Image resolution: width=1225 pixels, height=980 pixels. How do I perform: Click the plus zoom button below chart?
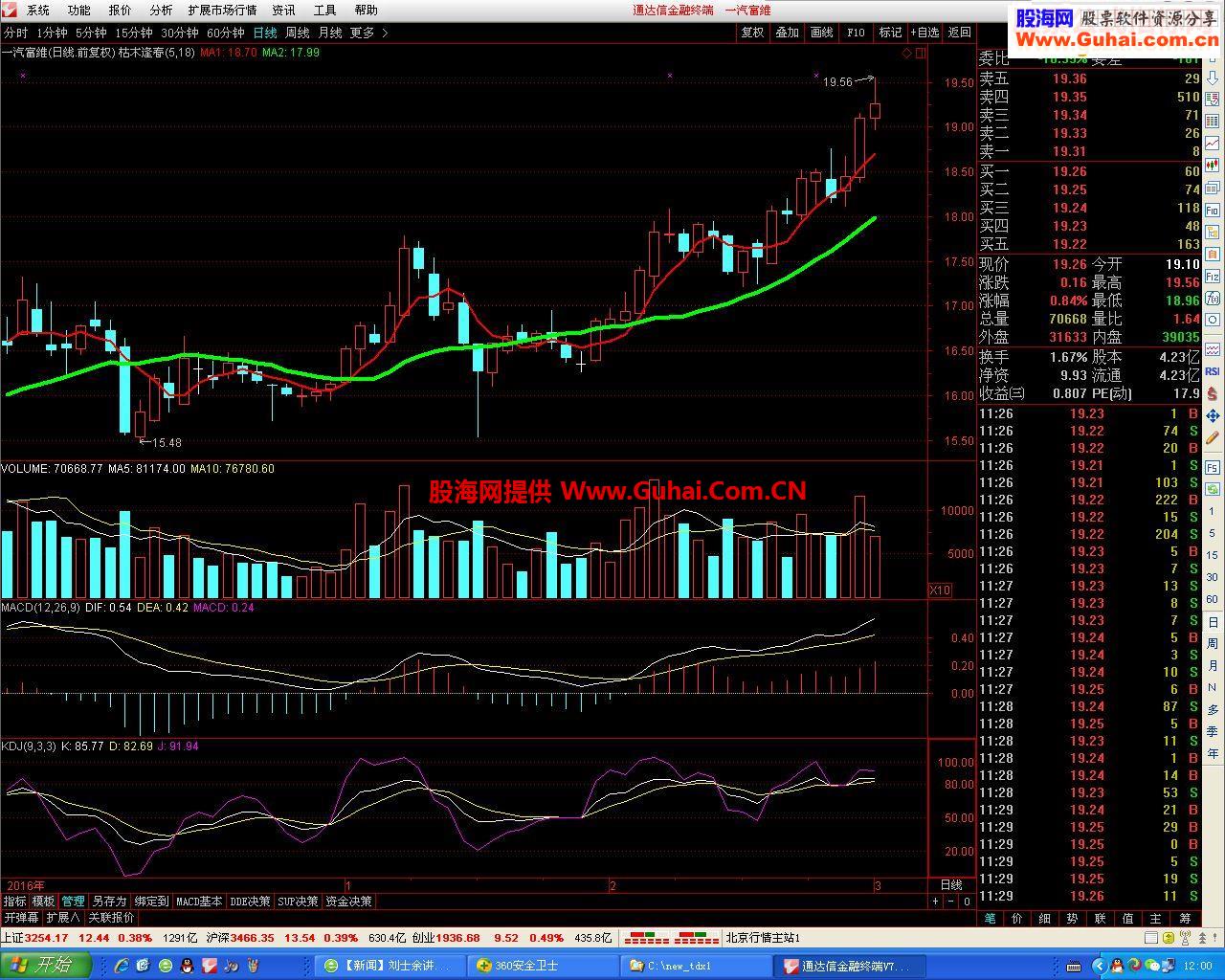936,902
